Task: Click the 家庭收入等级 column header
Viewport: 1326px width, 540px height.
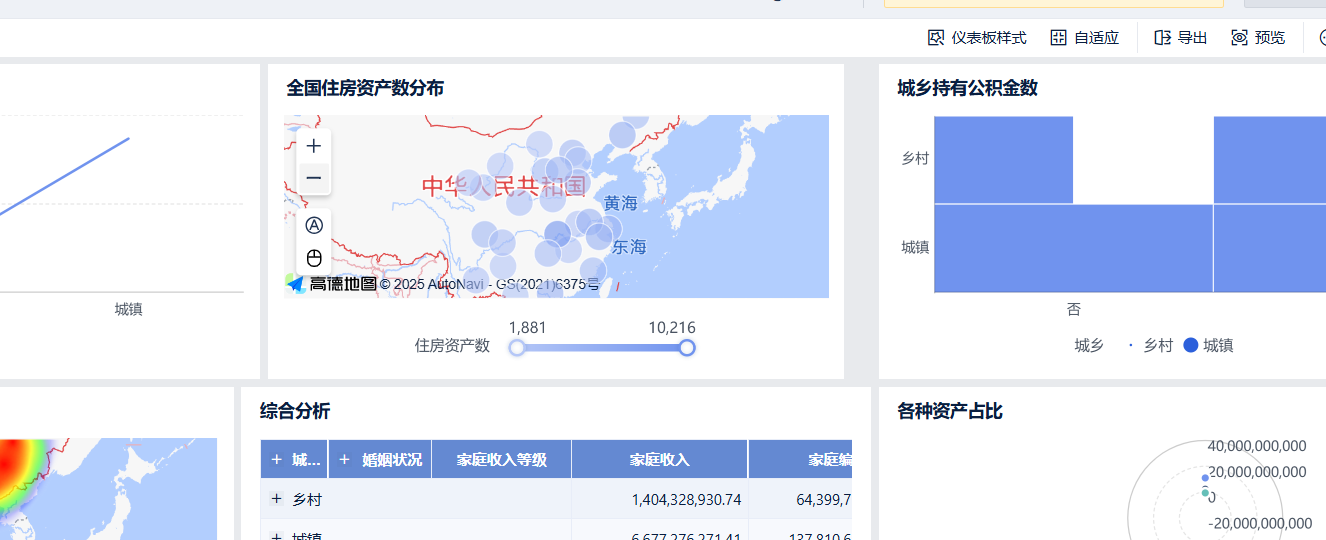Action: coord(502,459)
